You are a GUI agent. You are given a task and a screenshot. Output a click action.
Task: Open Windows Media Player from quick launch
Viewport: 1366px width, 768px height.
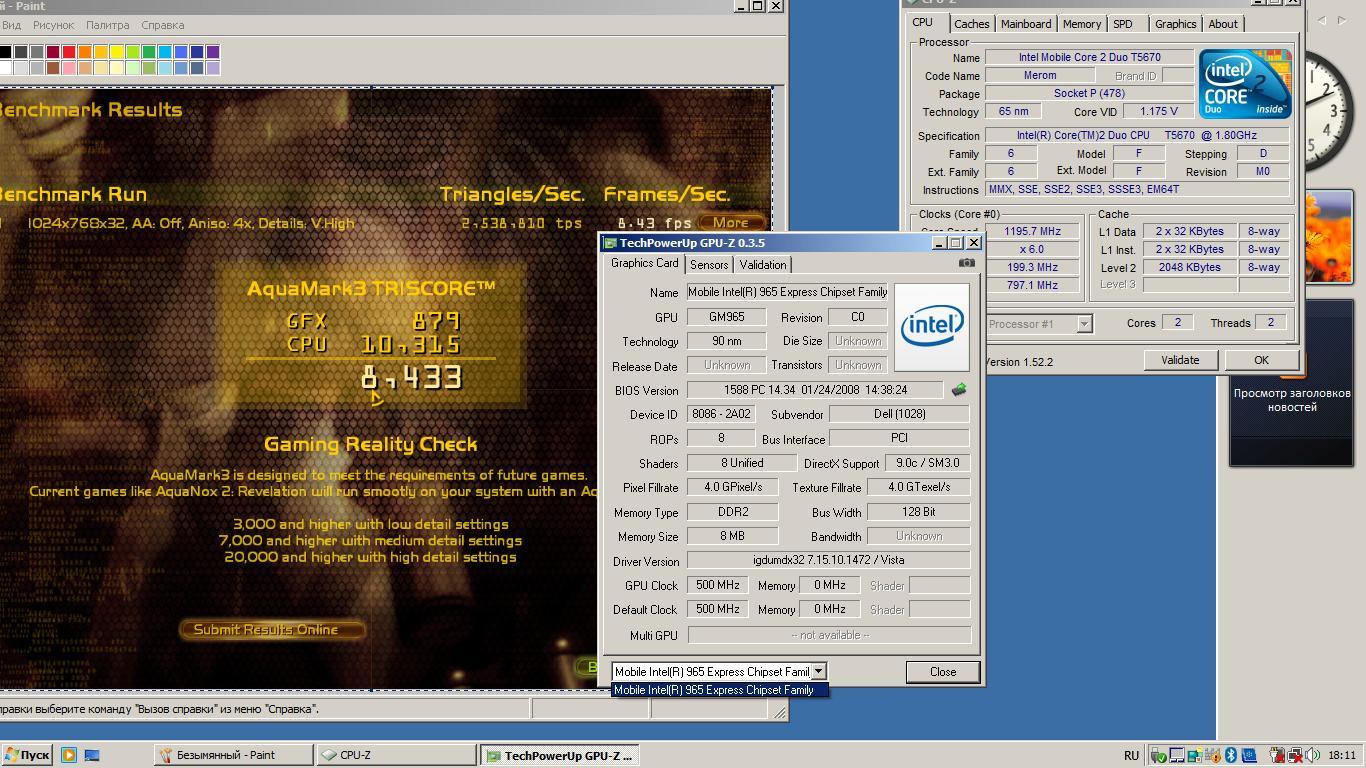pos(68,755)
